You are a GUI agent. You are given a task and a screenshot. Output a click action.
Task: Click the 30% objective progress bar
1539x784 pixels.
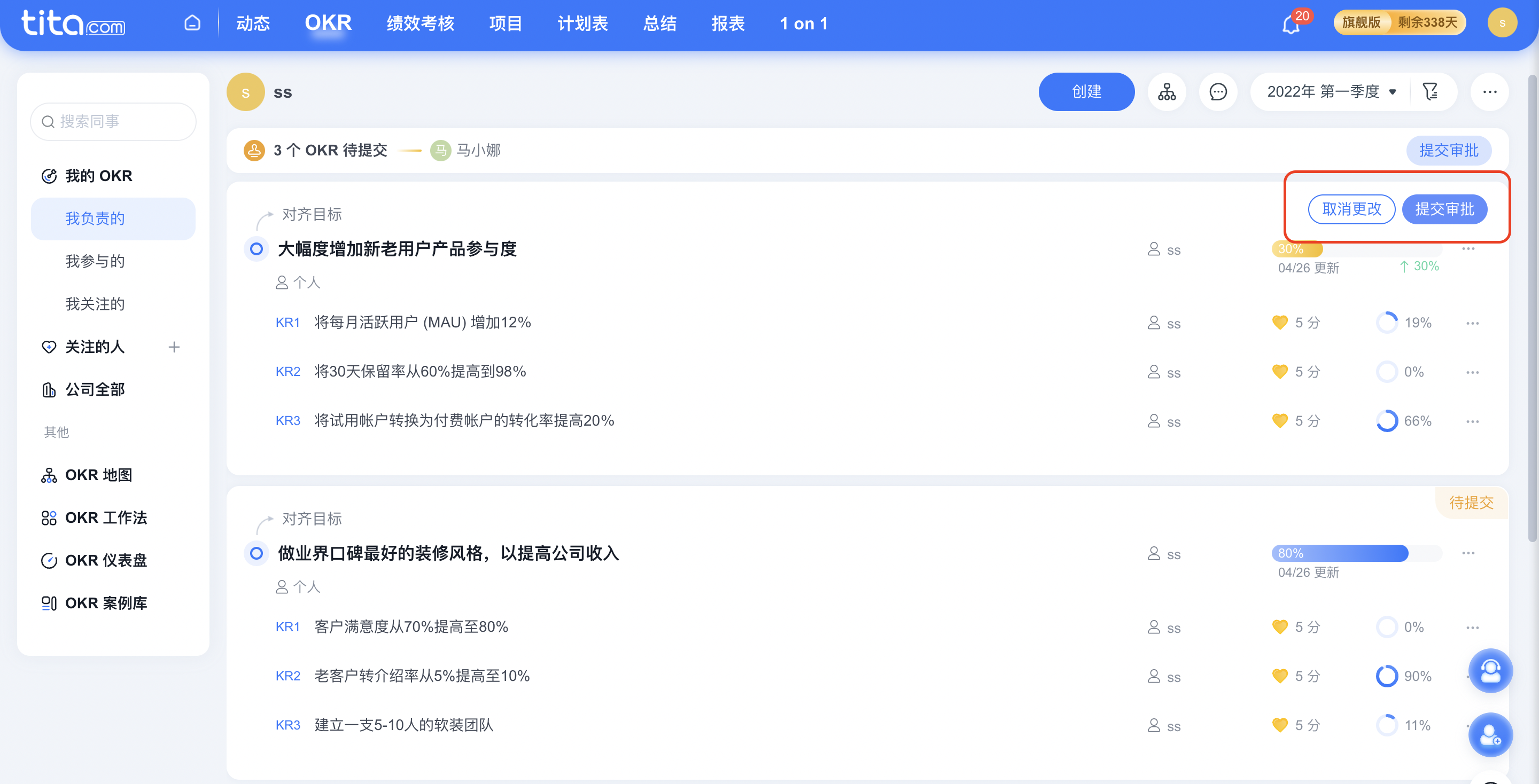click(x=1357, y=249)
